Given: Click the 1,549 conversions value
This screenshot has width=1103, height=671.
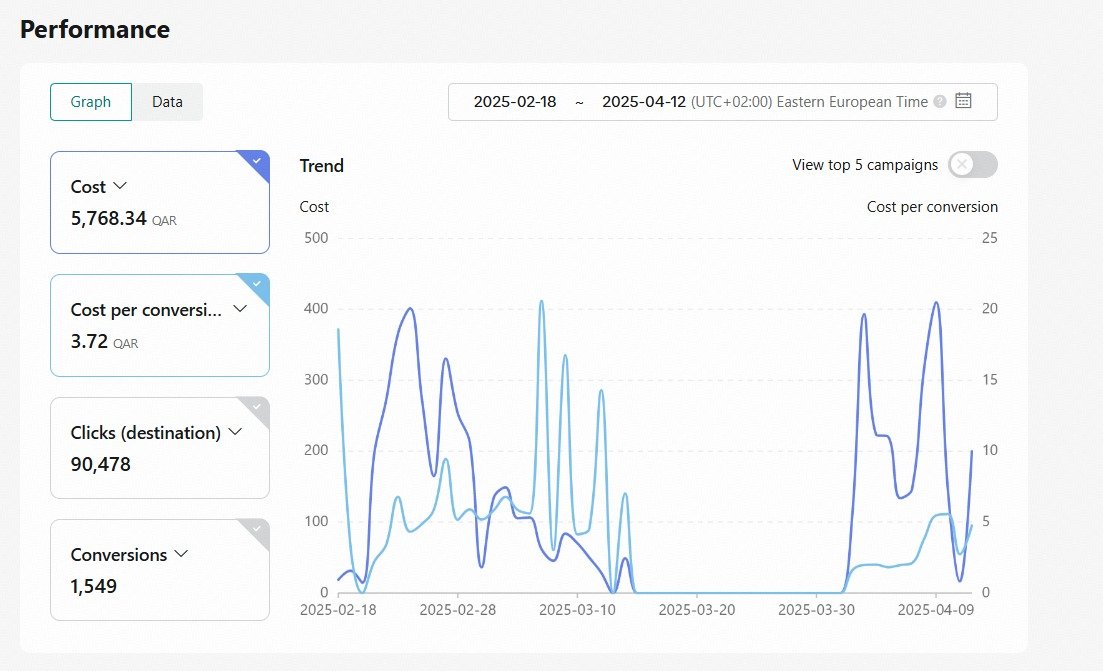Looking at the screenshot, I should pyautogui.click(x=94, y=586).
